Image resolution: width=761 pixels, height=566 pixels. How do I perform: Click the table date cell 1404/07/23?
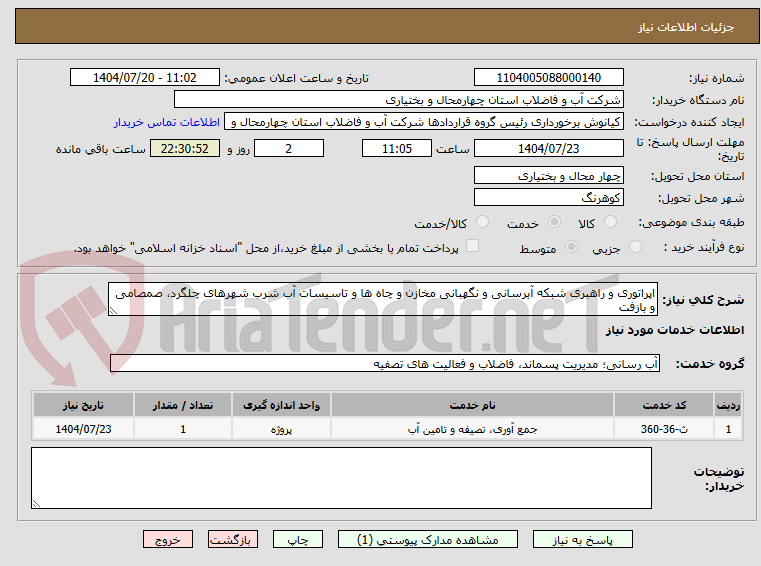(83, 429)
